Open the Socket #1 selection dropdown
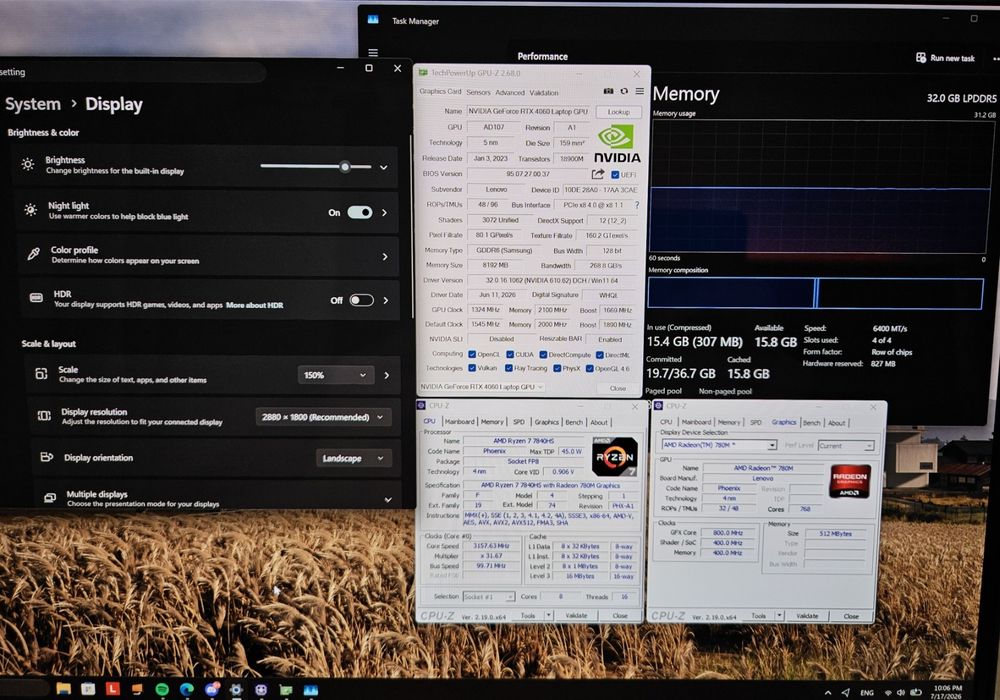 click(489, 597)
